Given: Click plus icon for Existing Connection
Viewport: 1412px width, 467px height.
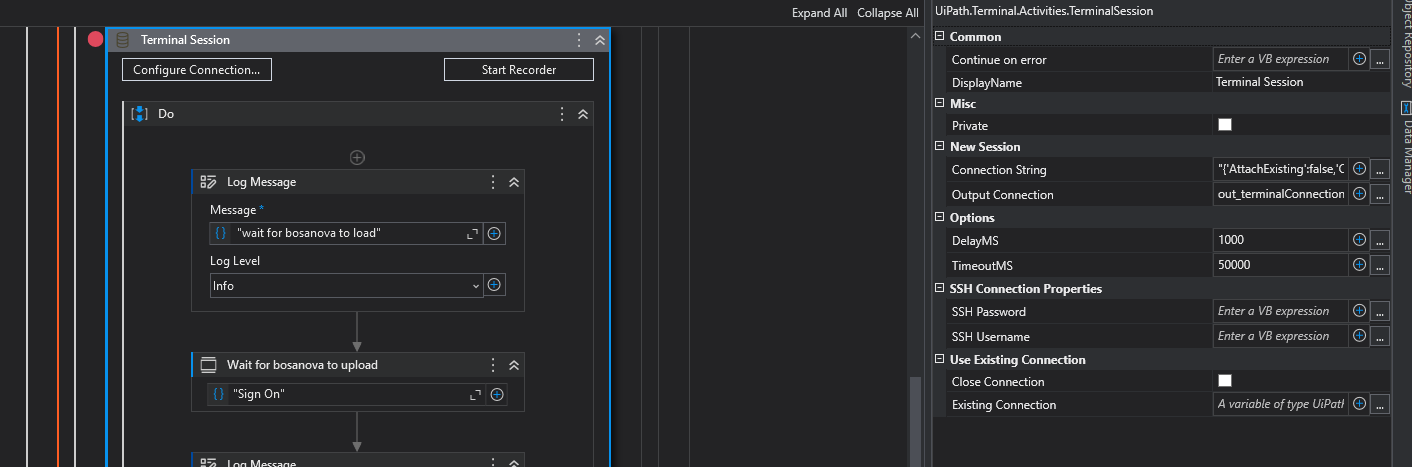Looking at the screenshot, I should 1359,404.
